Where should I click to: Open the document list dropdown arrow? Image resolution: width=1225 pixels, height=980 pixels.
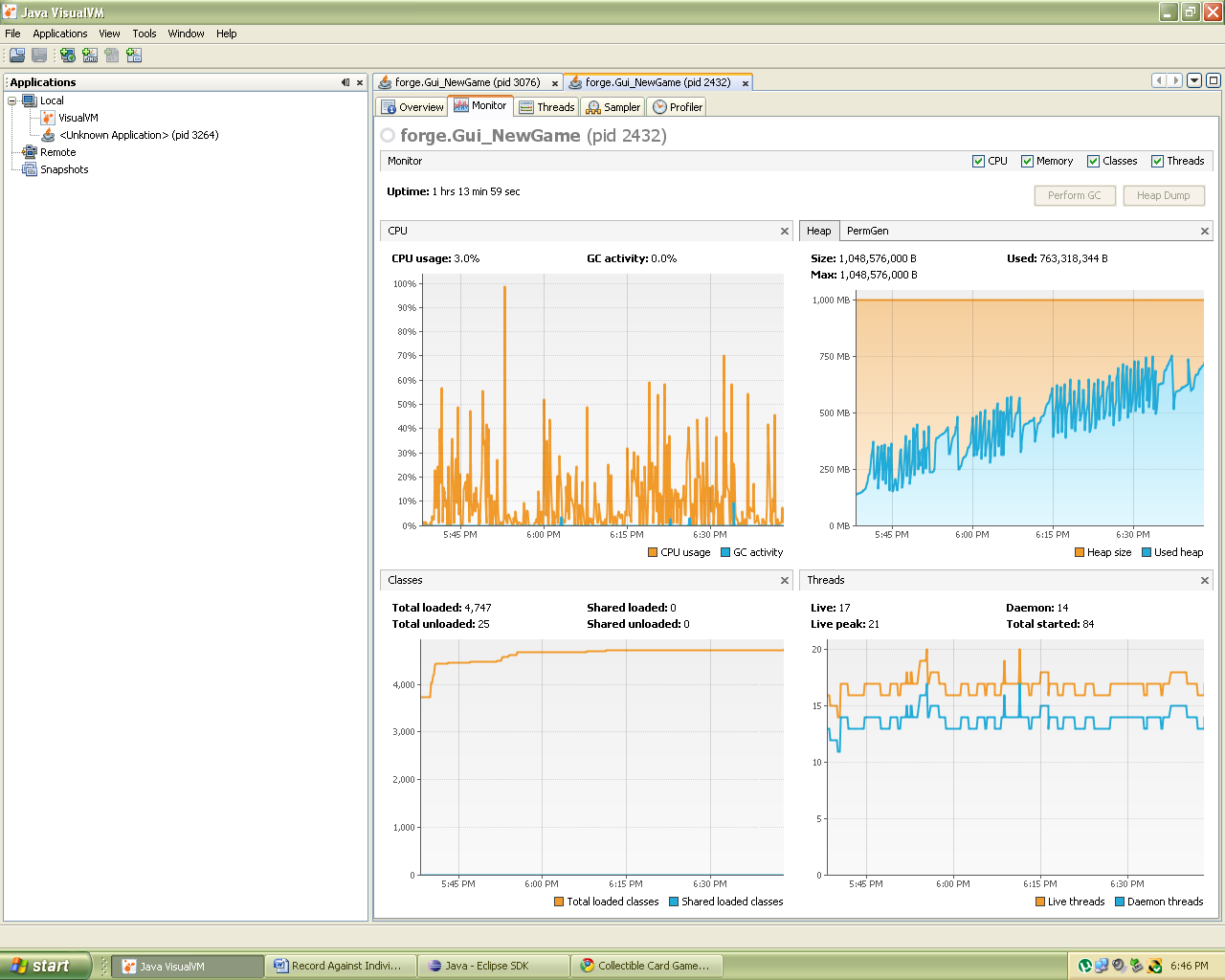[x=1194, y=80]
